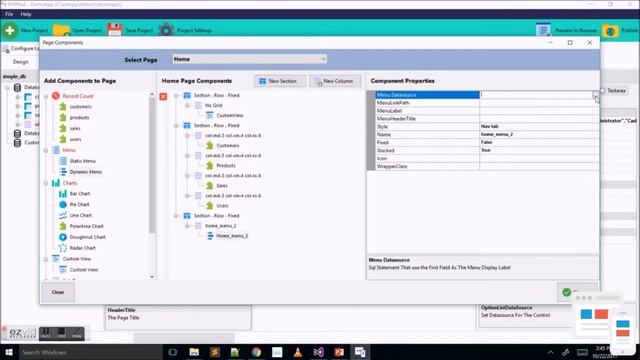This screenshot has width=640, height=360.
Task: Open the Help menu
Action: click(x=26, y=14)
